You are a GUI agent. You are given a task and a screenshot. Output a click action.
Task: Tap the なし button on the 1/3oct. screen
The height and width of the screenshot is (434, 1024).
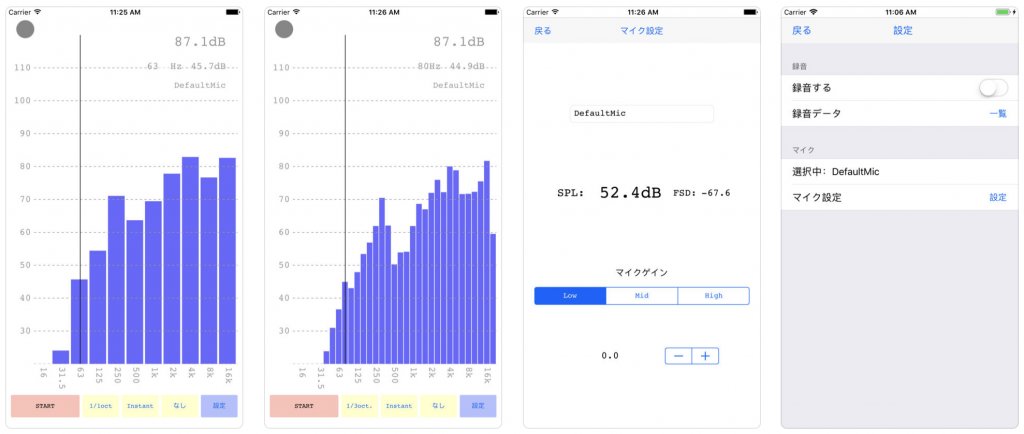point(438,406)
